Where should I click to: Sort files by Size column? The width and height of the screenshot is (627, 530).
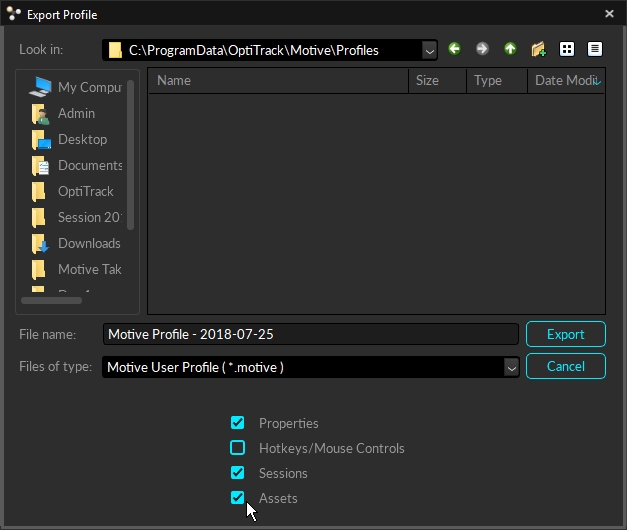coord(437,81)
